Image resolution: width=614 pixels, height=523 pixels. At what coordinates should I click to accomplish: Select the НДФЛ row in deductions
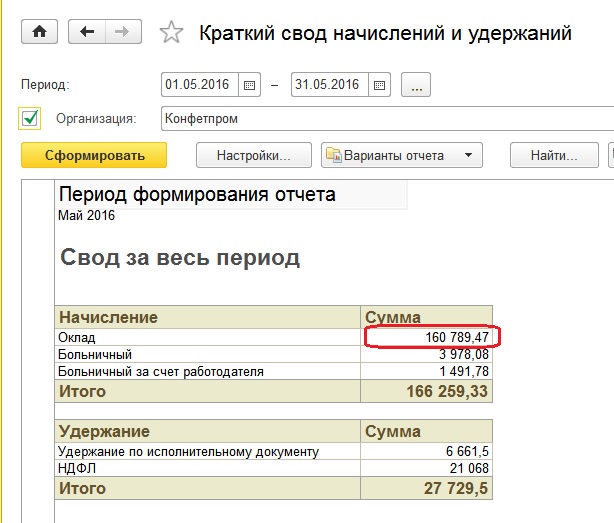[274, 468]
